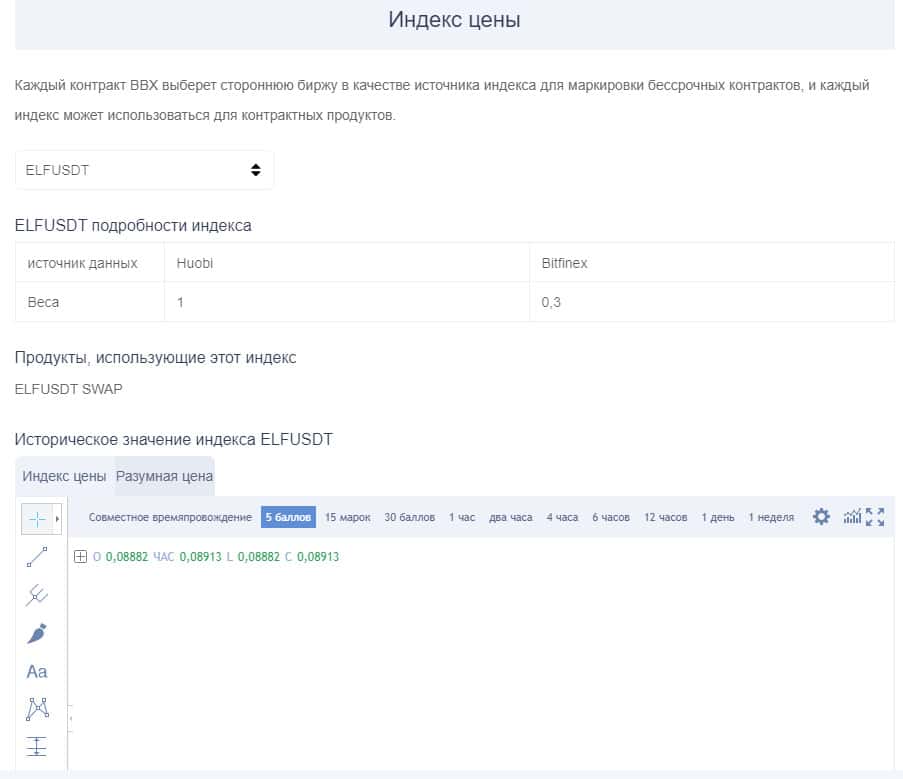
Task: Expand the OHLC legend plus icon
Action: click(81, 556)
